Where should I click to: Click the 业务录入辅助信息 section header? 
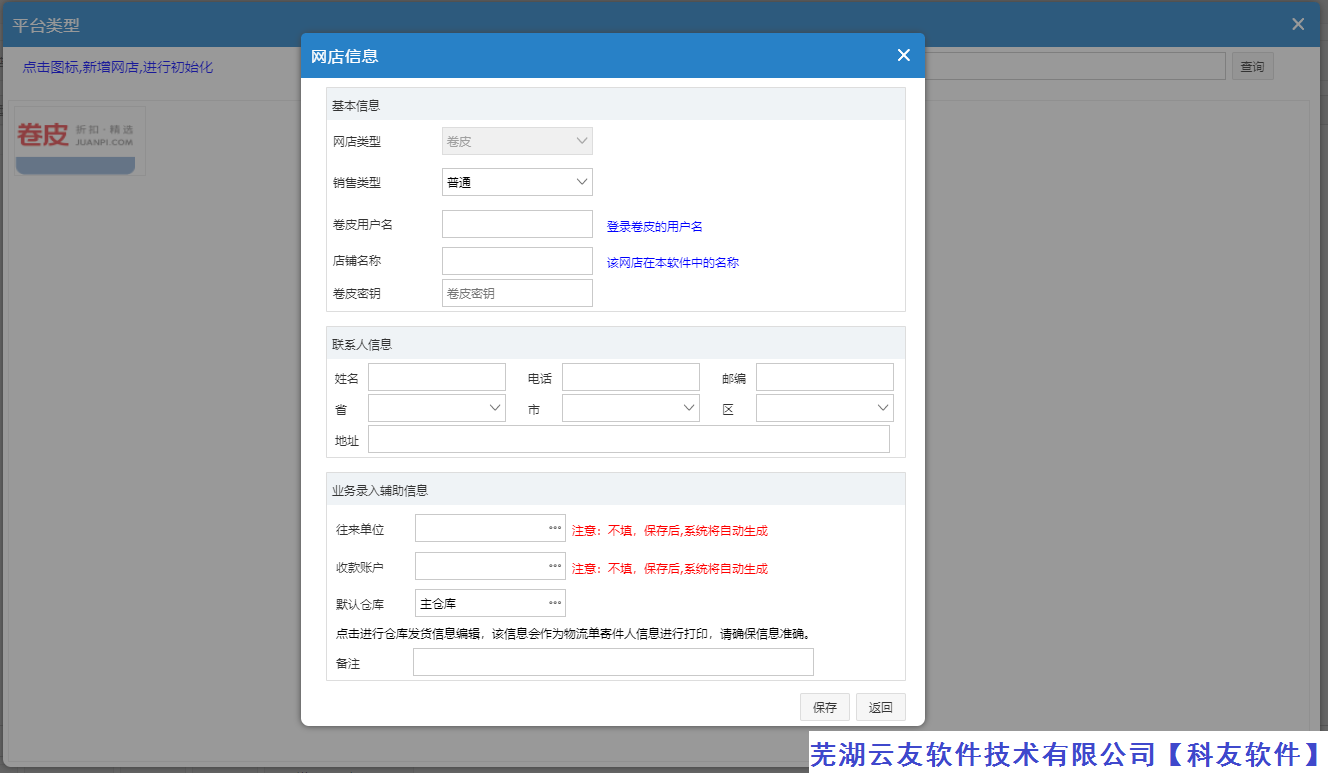tap(616, 489)
